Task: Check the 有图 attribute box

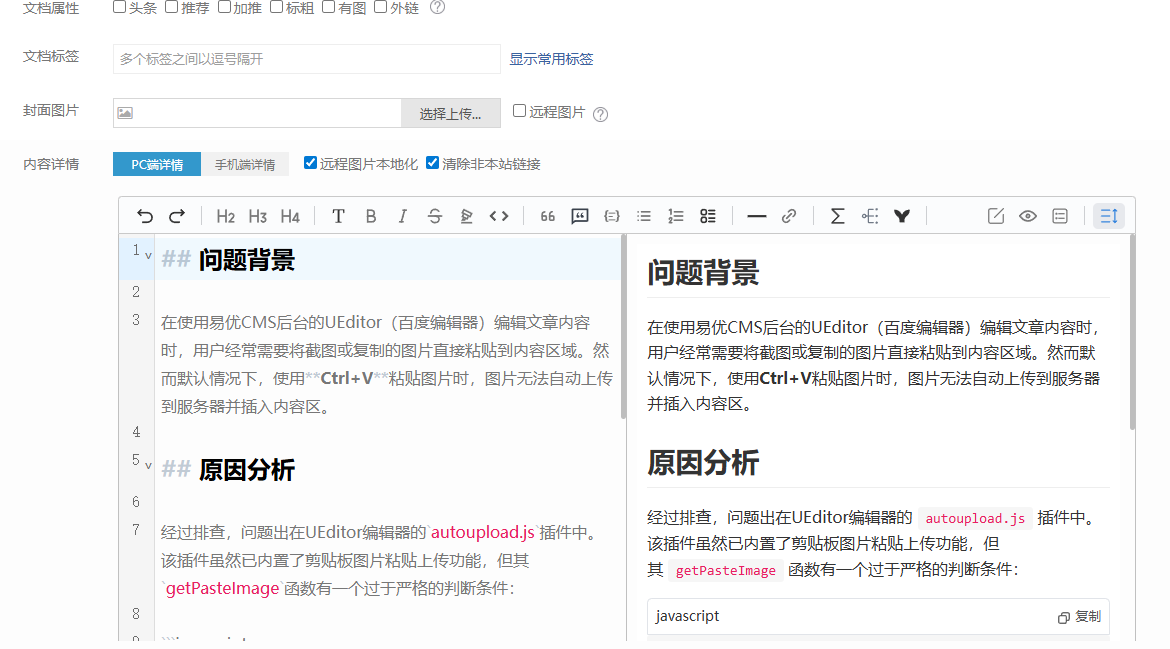Action: [x=328, y=7]
